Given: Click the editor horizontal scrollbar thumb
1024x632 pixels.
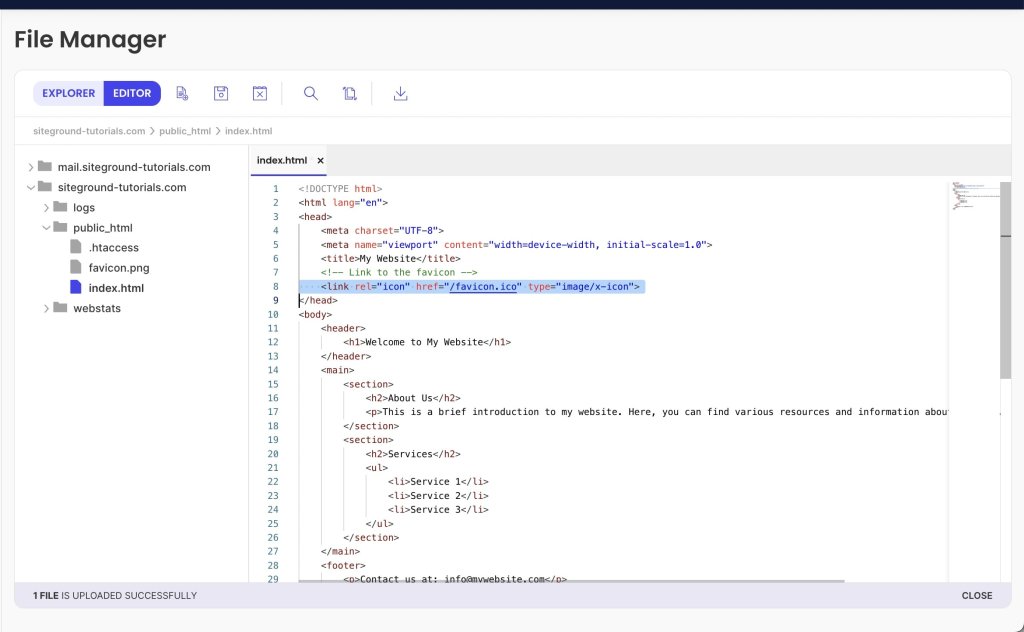Looking at the screenshot, I should [x=571, y=580].
